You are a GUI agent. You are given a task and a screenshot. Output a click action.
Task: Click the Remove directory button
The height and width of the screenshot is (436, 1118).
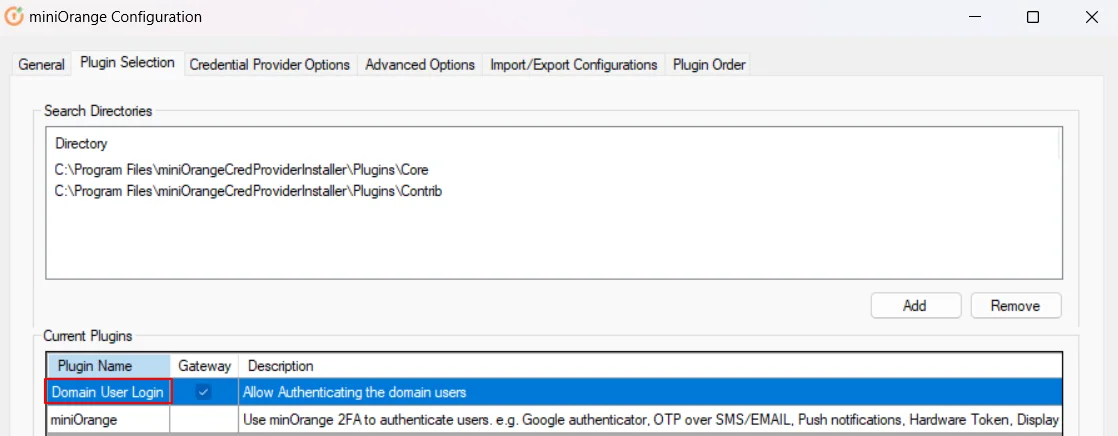tap(1015, 305)
